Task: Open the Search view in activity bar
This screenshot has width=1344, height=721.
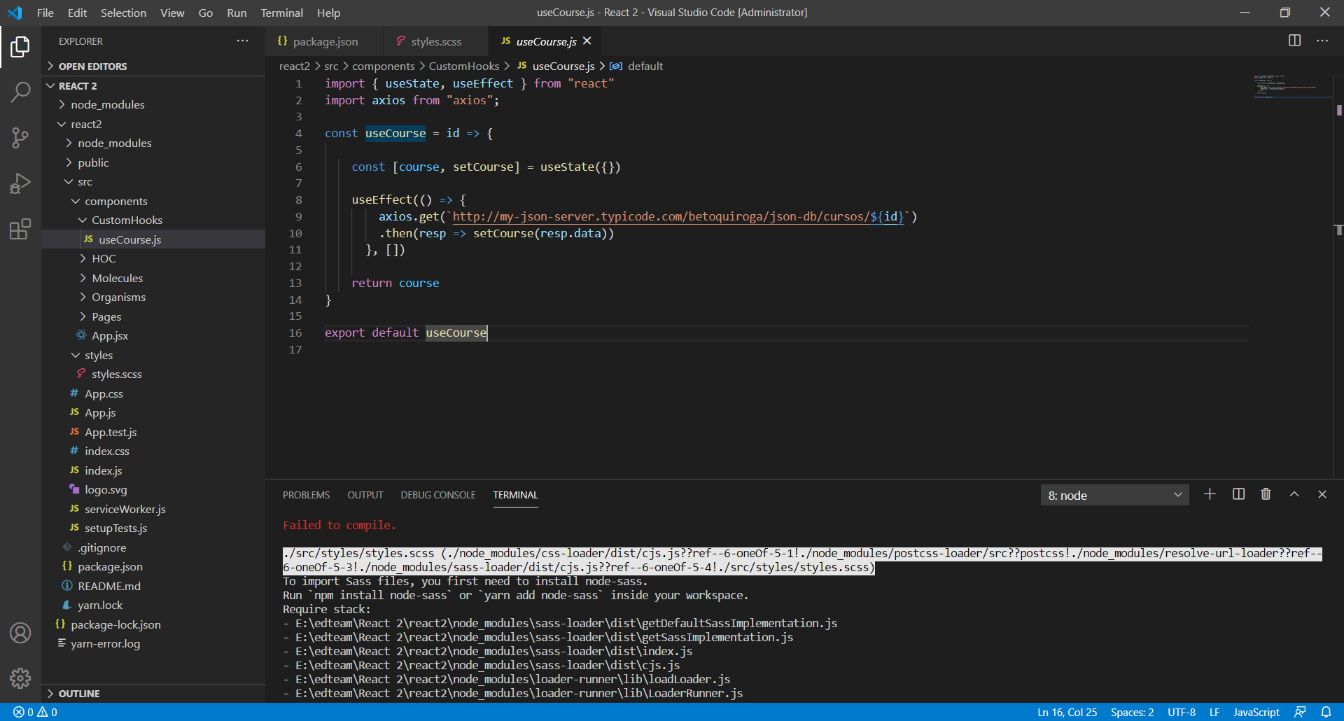Action: pyautogui.click(x=20, y=92)
